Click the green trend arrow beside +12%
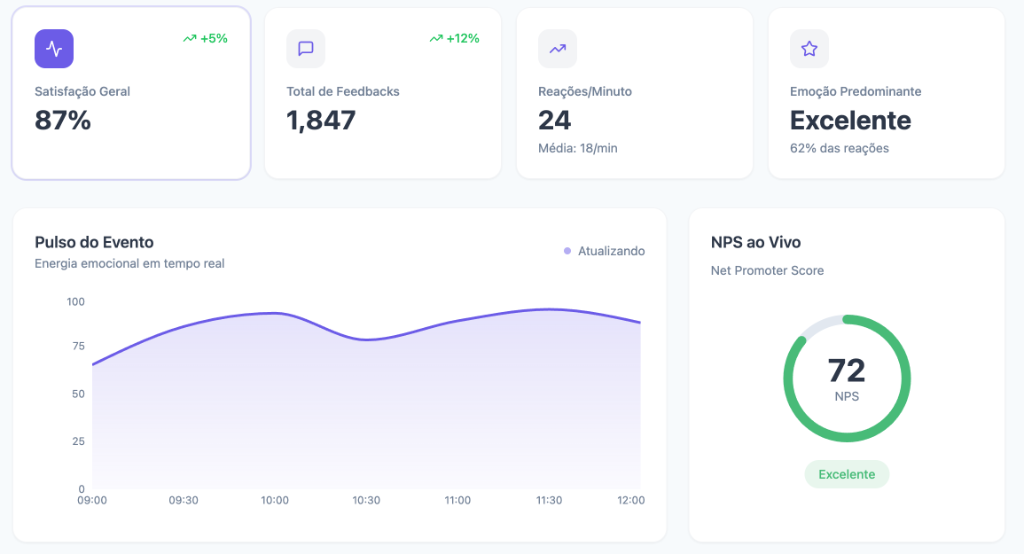 tap(436, 39)
